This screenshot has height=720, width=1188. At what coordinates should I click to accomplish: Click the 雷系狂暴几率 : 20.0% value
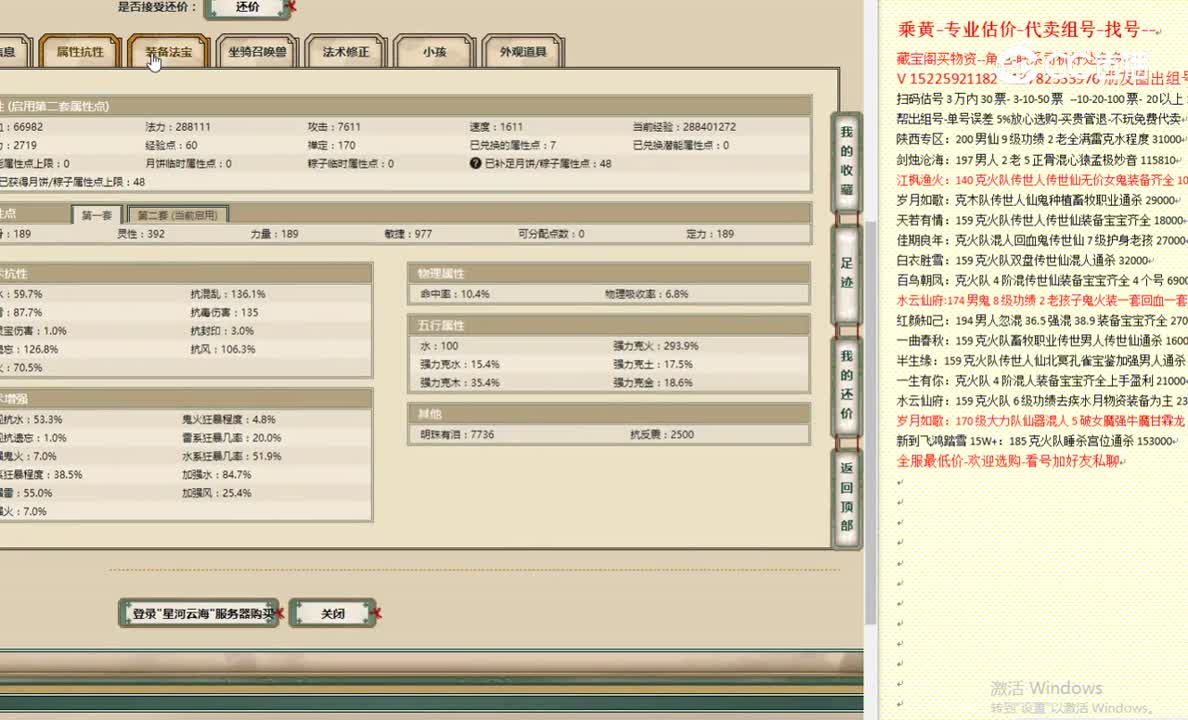click(x=232, y=437)
